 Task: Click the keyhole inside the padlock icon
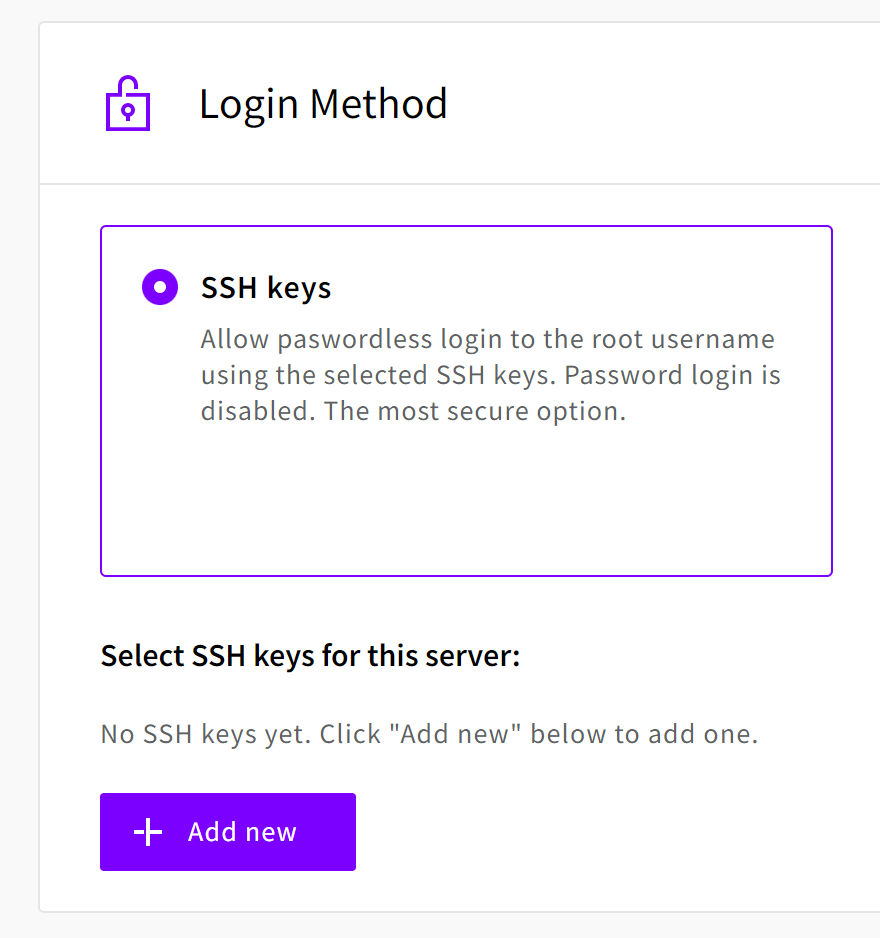click(127, 112)
